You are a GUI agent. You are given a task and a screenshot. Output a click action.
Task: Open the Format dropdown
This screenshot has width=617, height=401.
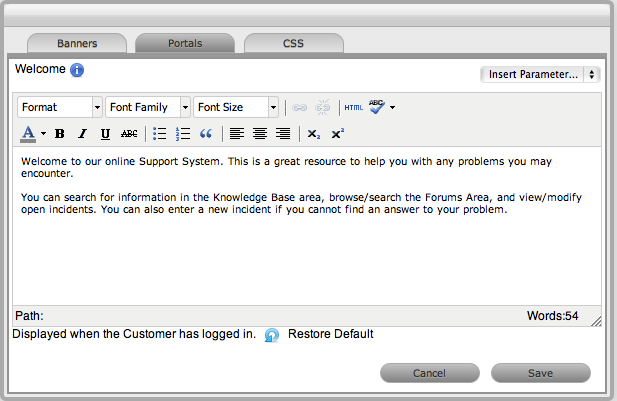pos(60,107)
